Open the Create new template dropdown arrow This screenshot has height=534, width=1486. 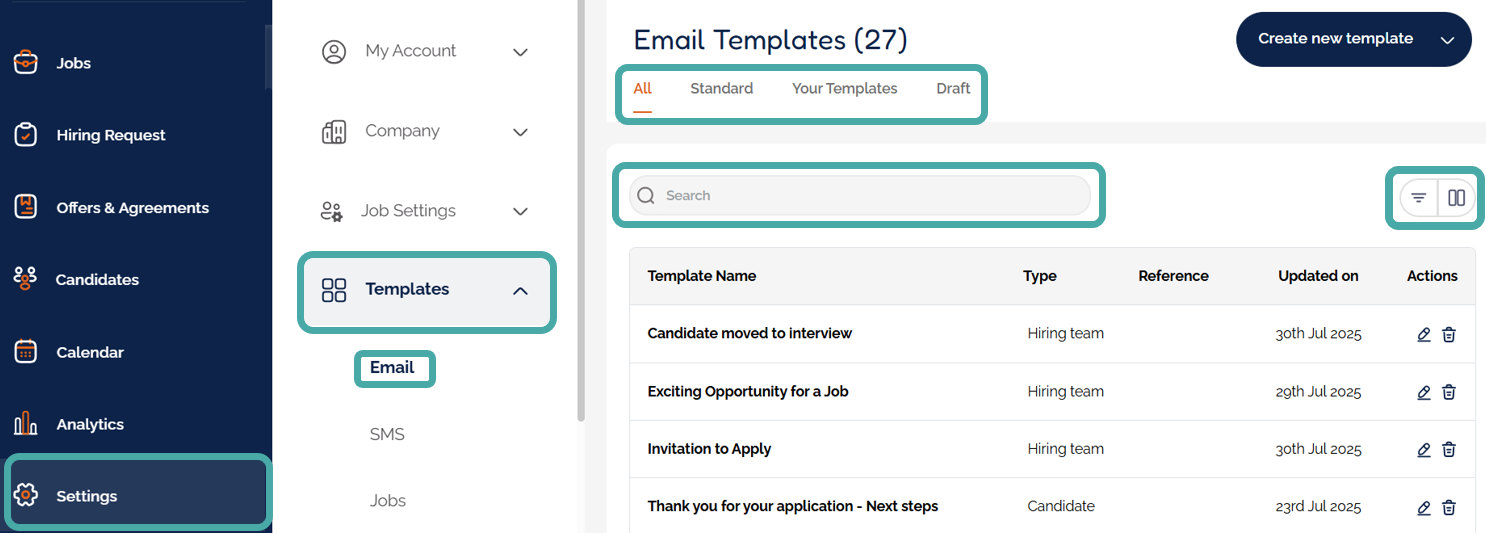click(1447, 40)
